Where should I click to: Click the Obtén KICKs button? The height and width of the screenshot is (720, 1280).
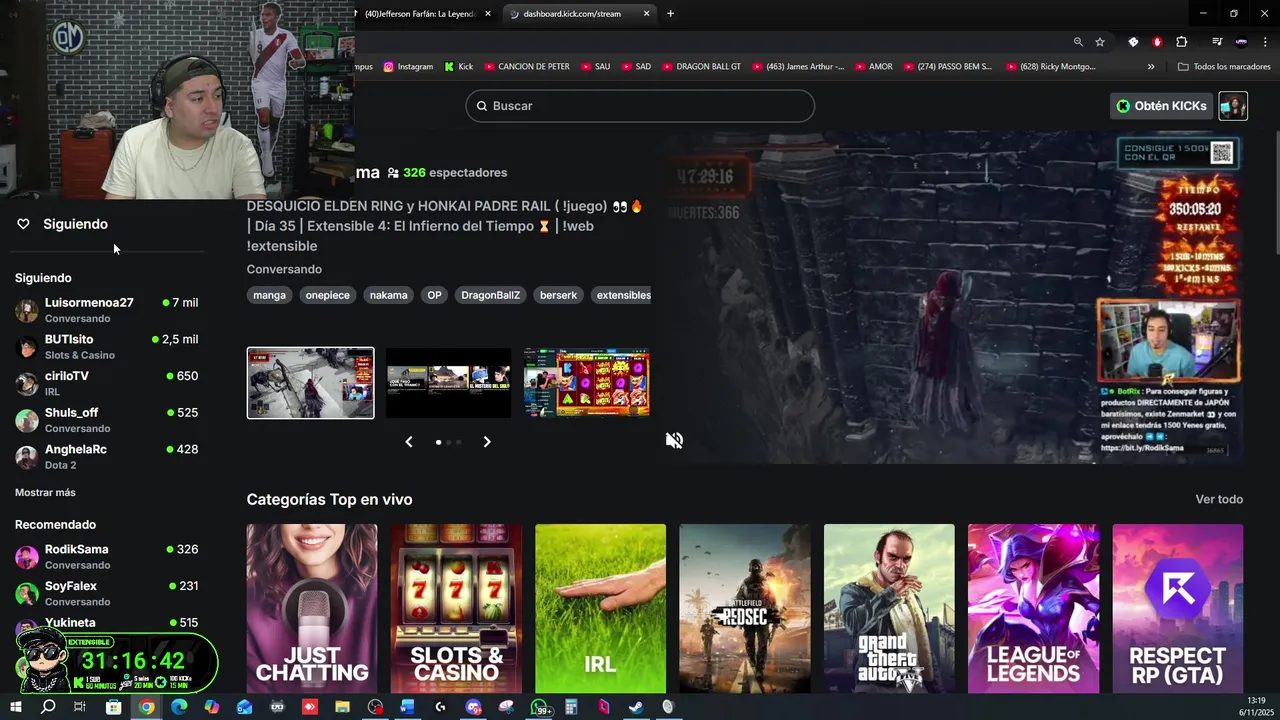click(x=1162, y=106)
